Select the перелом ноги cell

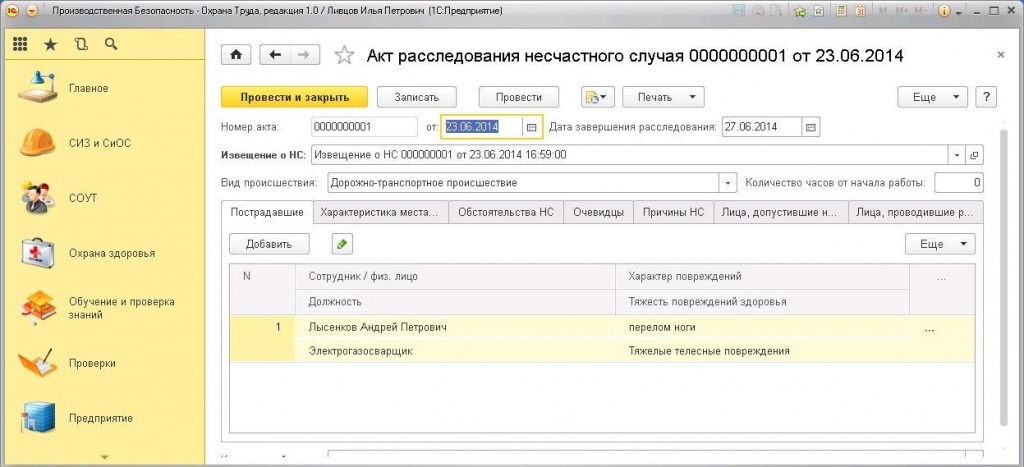click(762, 327)
